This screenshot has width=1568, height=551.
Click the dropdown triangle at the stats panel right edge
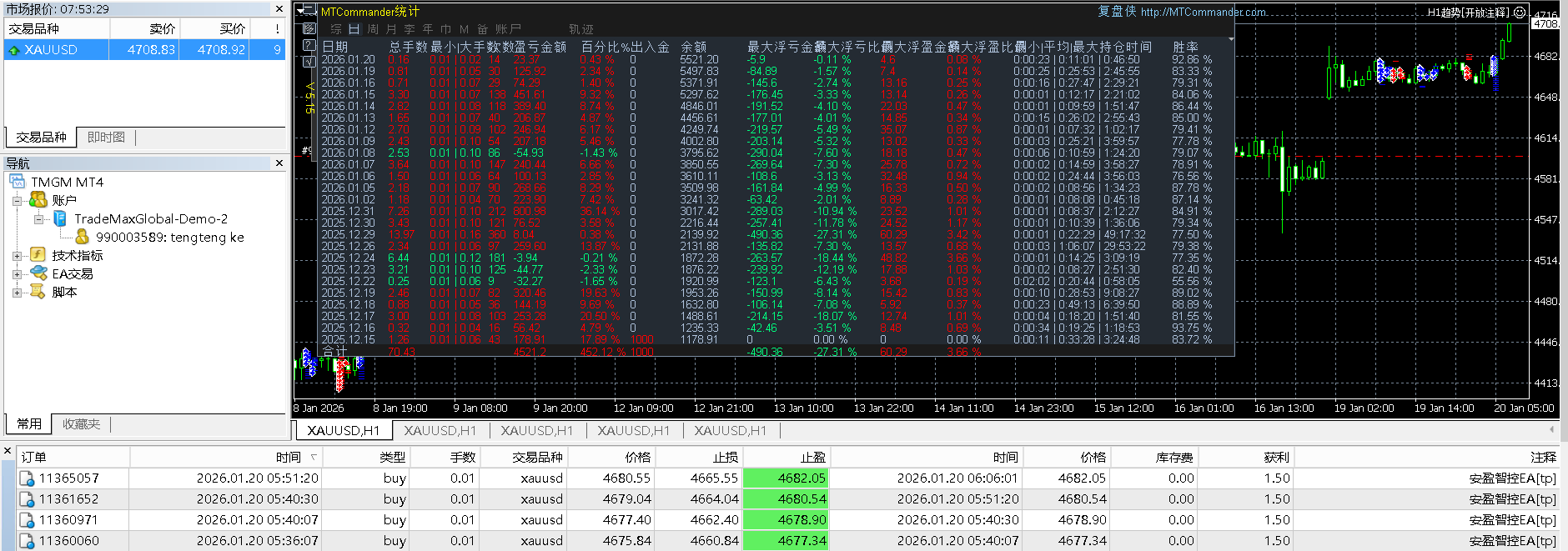(x=1230, y=38)
